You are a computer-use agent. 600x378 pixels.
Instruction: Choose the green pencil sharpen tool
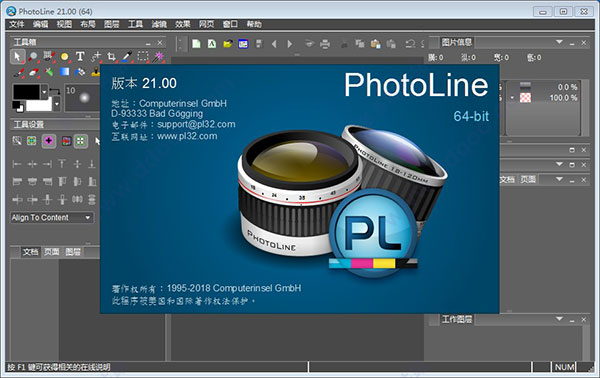coord(49,72)
